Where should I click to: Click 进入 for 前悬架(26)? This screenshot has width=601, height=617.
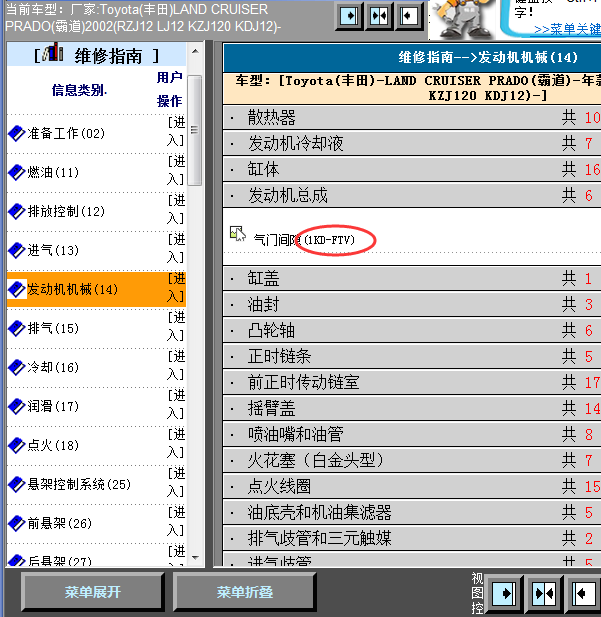pos(176,521)
